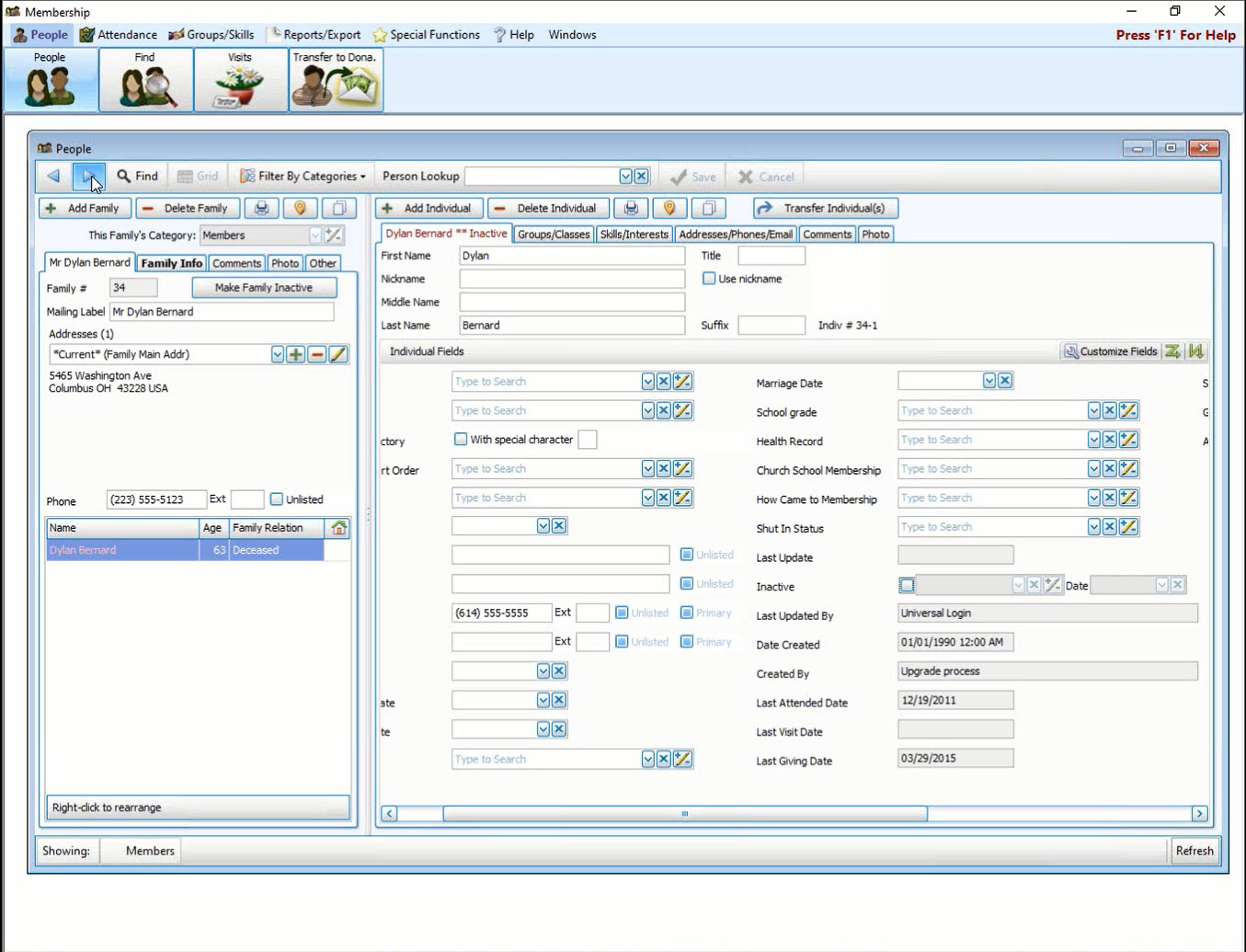Click the remove address minus icon
Viewport: 1246px width, 952px height.
click(x=317, y=354)
